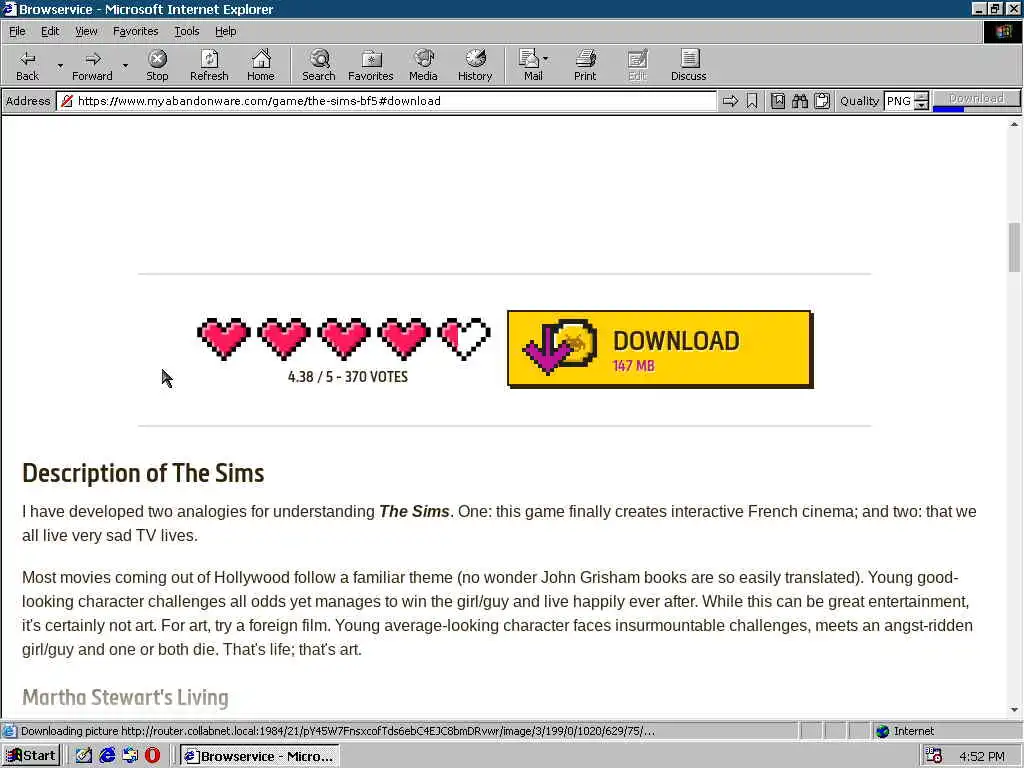Image resolution: width=1024 pixels, height=768 pixels.
Task: Click the page icon in the address field
Action: click(67, 101)
